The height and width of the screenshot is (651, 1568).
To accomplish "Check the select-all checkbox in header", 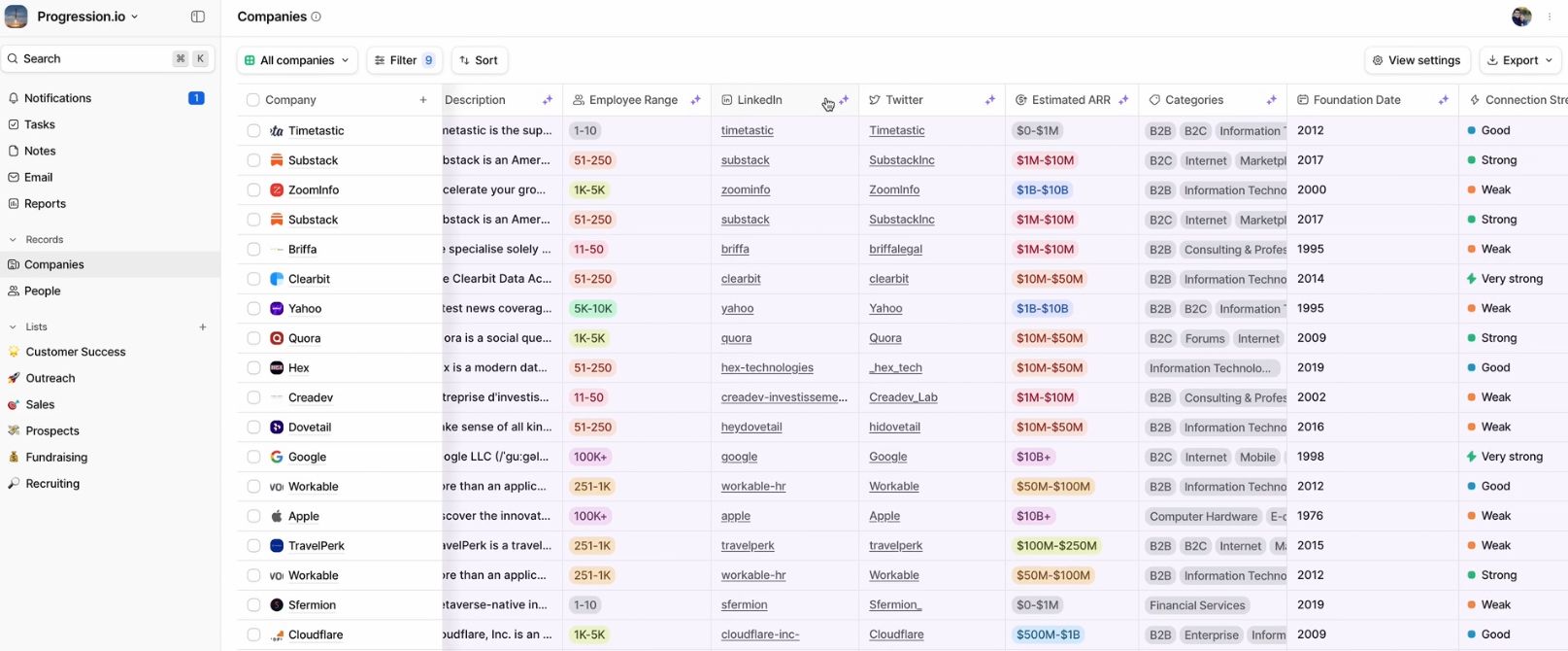I will 253,100.
